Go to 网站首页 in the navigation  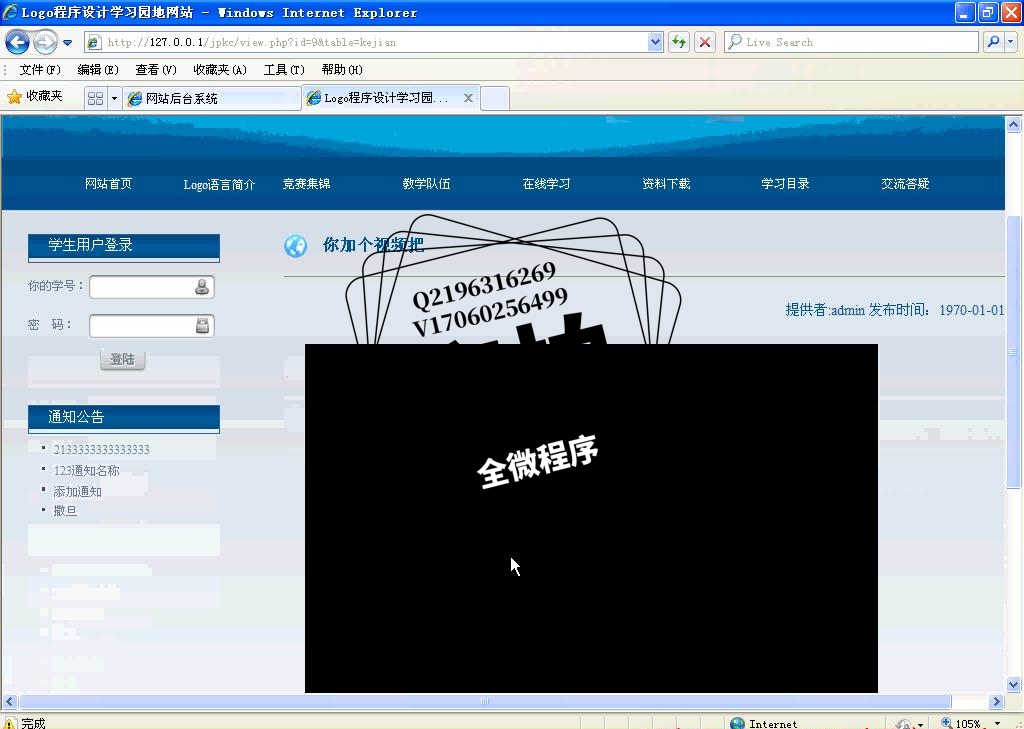(x=108, y=184)
